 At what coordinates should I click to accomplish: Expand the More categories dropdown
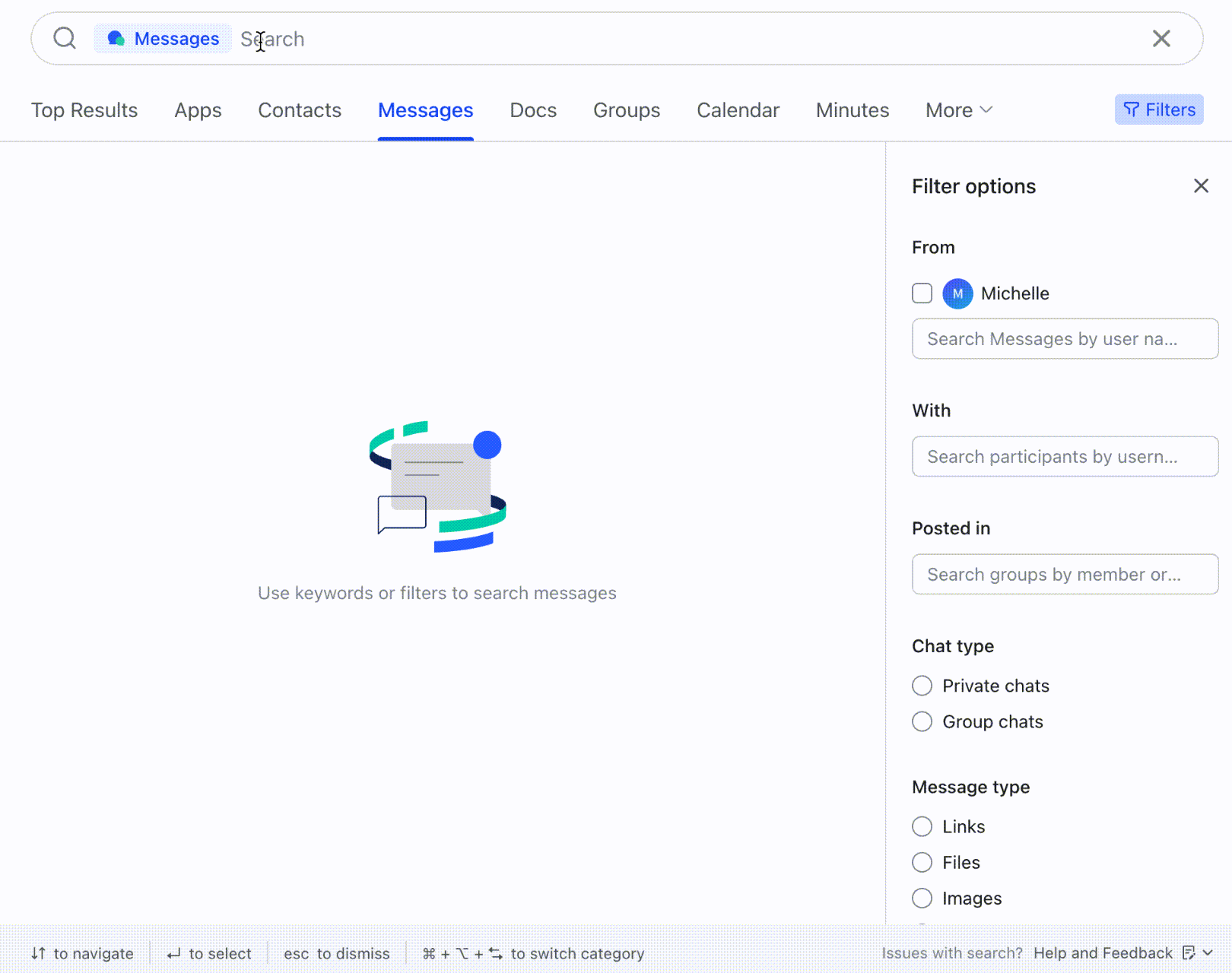tap(958, 110)
